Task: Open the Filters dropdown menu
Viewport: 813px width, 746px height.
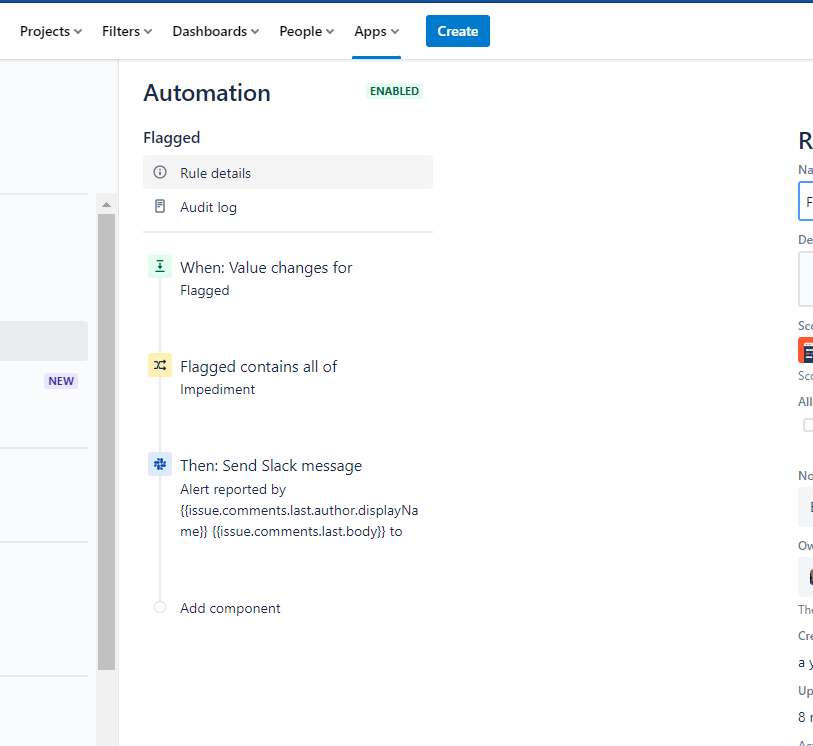Action: pyautogui.click(x=127, y=32)
